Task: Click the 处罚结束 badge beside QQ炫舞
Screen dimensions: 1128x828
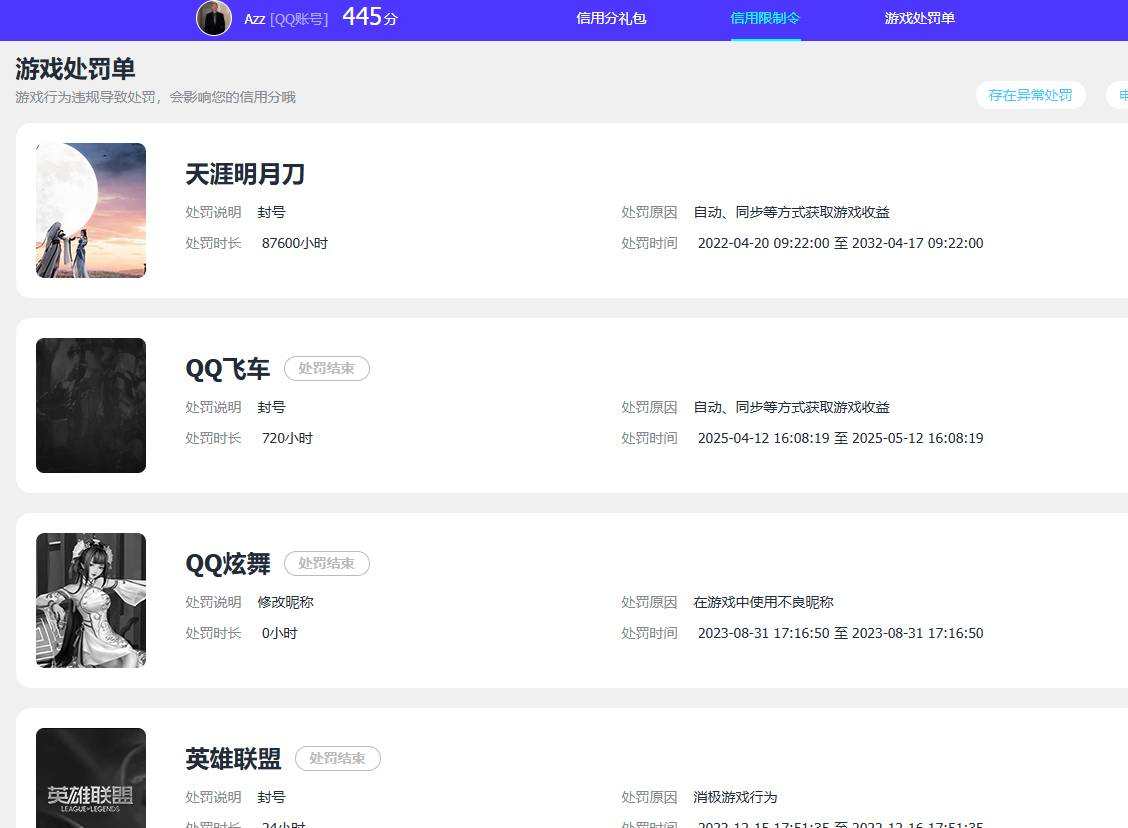Action: (327, 563)
